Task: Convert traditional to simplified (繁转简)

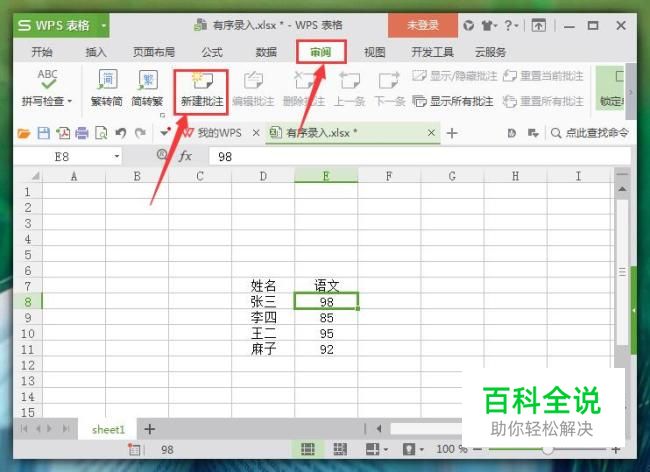Action: (107, 87)
